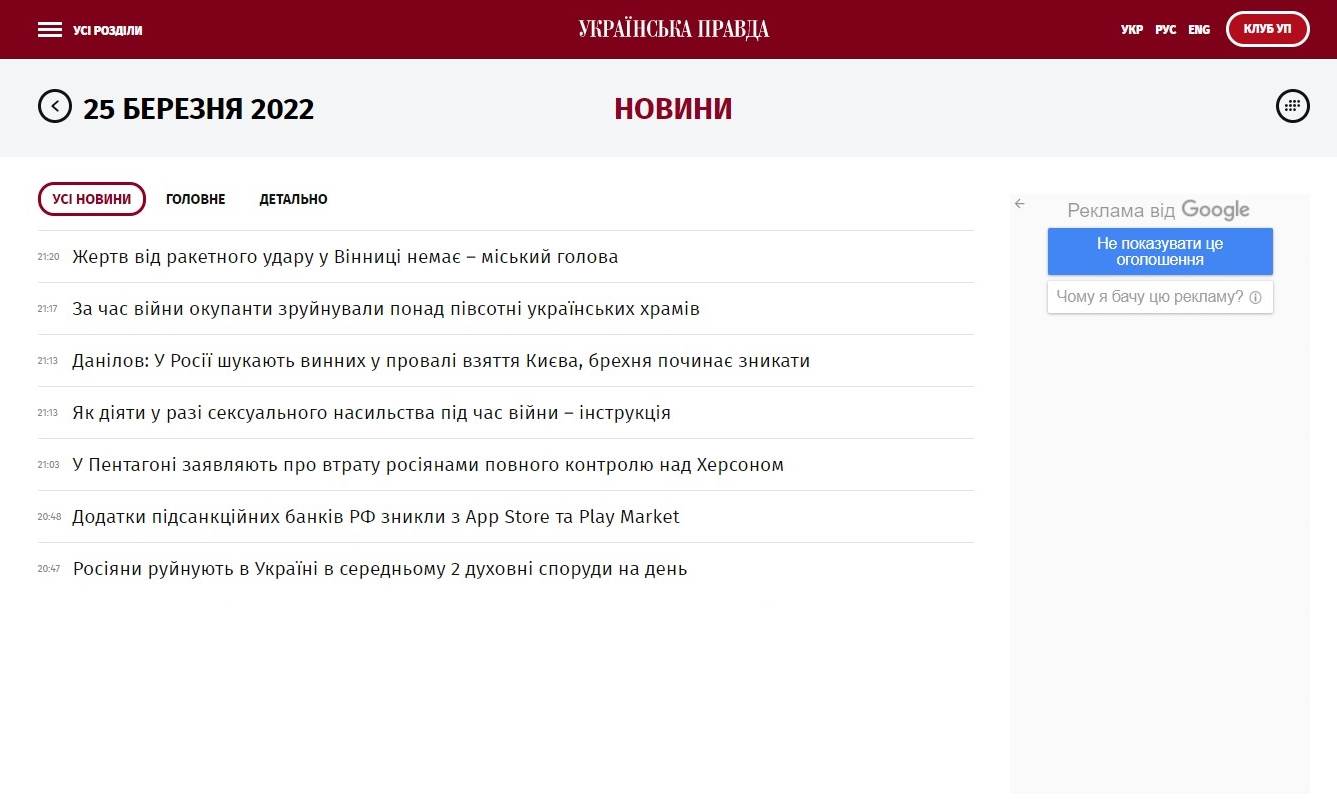The width and height of the screenshot is (1337, 801).
Task: Select the ДЕТАЛЬНО tab
Action: 294,199
